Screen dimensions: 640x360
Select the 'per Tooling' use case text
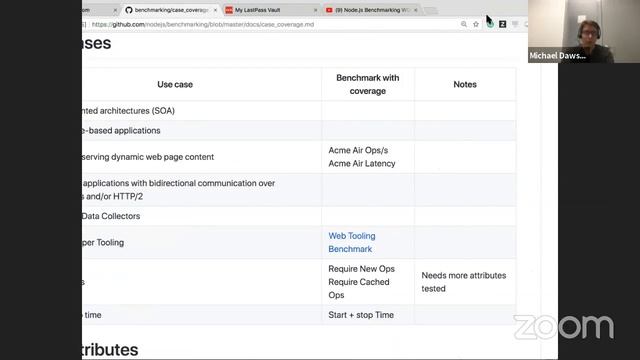pos(103,242)
